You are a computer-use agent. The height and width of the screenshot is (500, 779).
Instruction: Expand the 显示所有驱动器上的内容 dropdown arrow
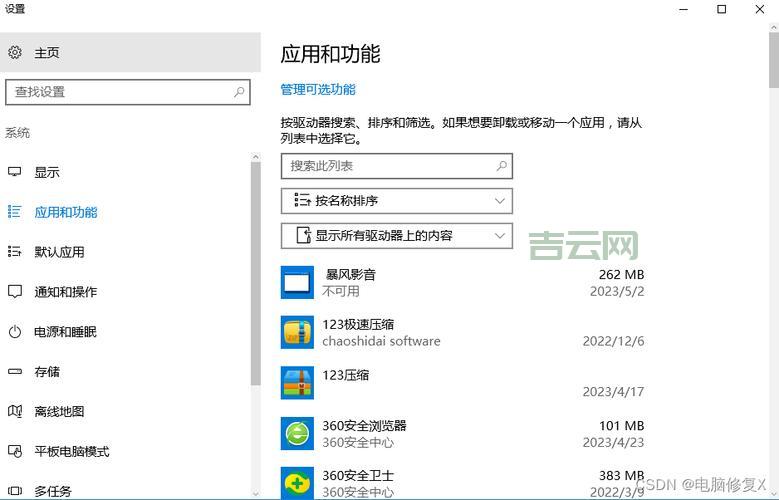[x=500, y=236]
